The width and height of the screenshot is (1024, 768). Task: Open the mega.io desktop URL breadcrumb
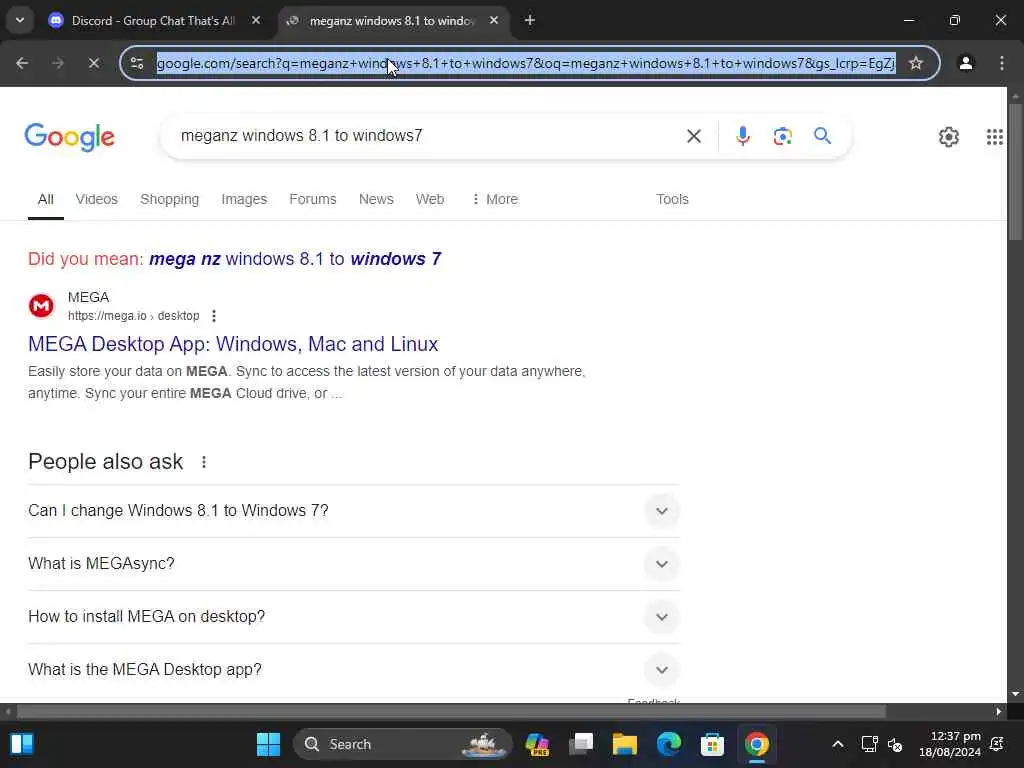[x=134, y=316]
